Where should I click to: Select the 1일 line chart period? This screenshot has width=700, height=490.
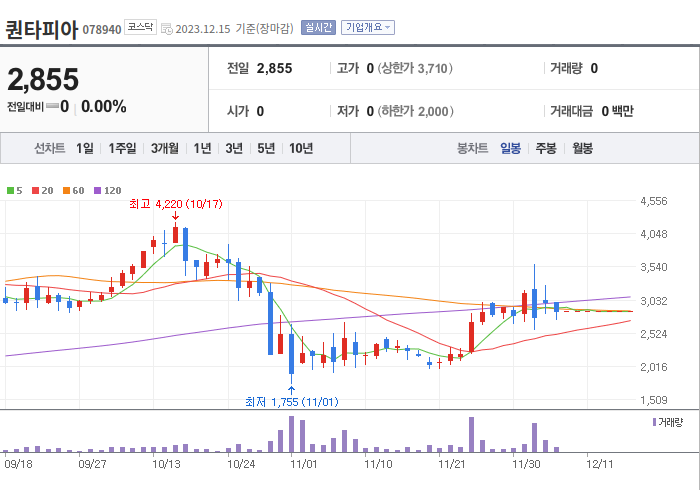point(85,148)
